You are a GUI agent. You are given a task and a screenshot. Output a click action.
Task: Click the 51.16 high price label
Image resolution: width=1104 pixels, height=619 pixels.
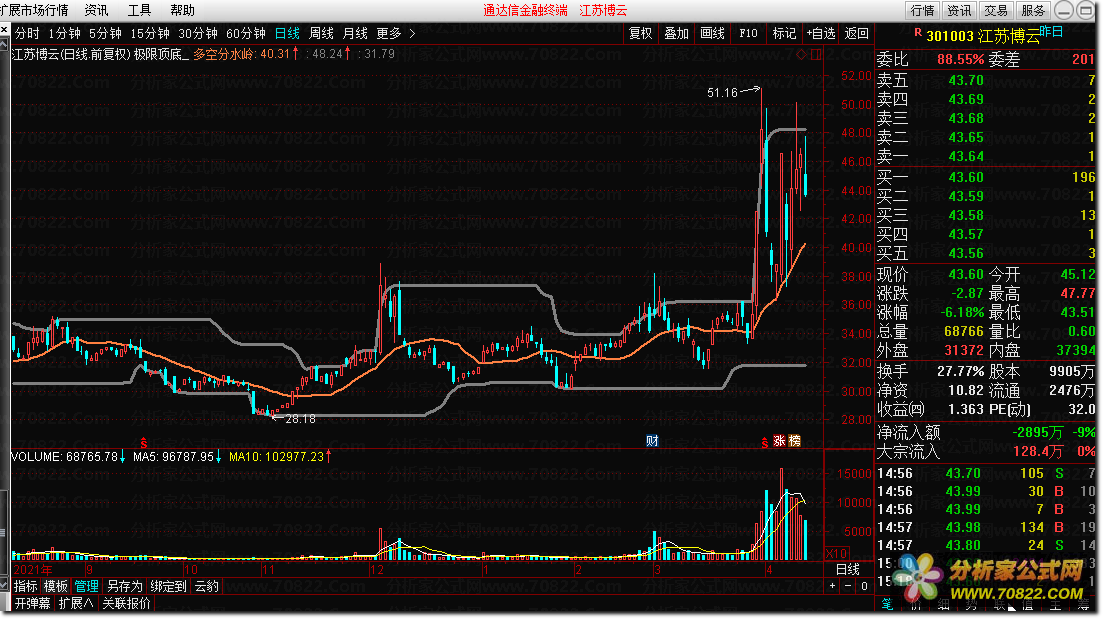click(722, 93)
